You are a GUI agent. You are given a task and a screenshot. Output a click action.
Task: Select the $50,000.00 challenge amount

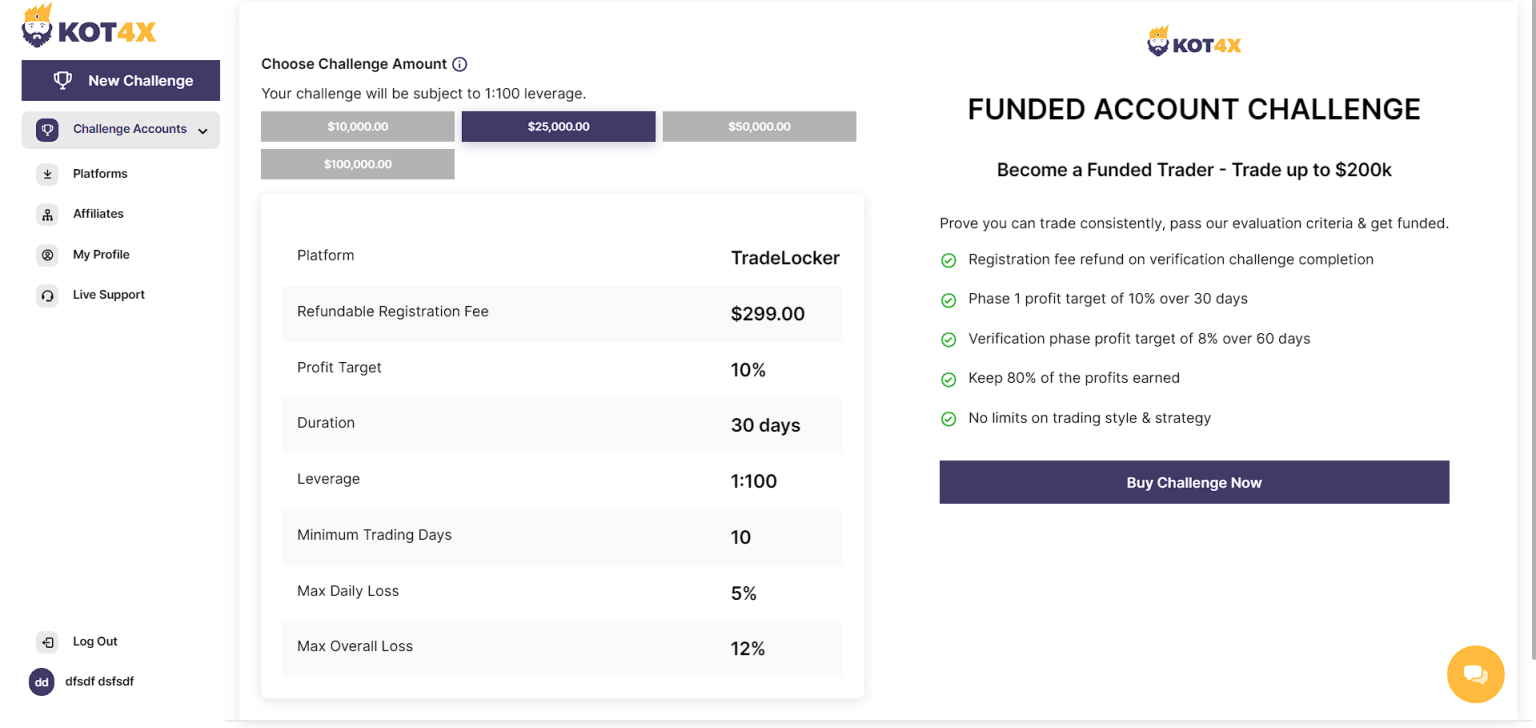(x=759, y=127)
